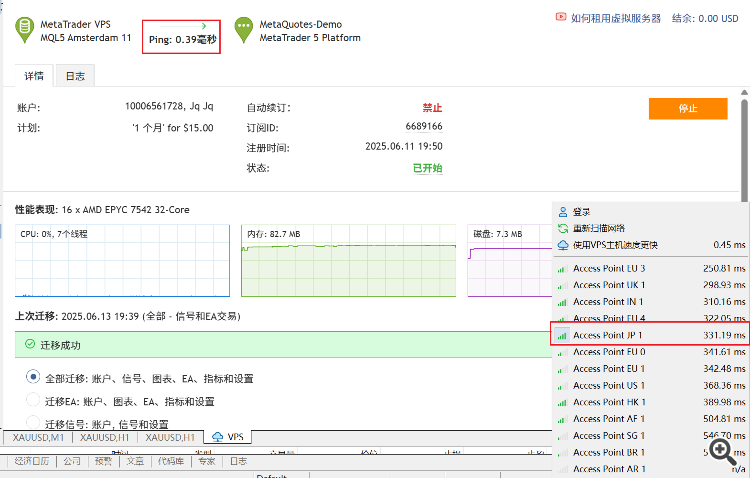This screenshot has height=478, width=750.
Task: Click the 331.19 ms latency value
Action: click(x=724, y=336)
